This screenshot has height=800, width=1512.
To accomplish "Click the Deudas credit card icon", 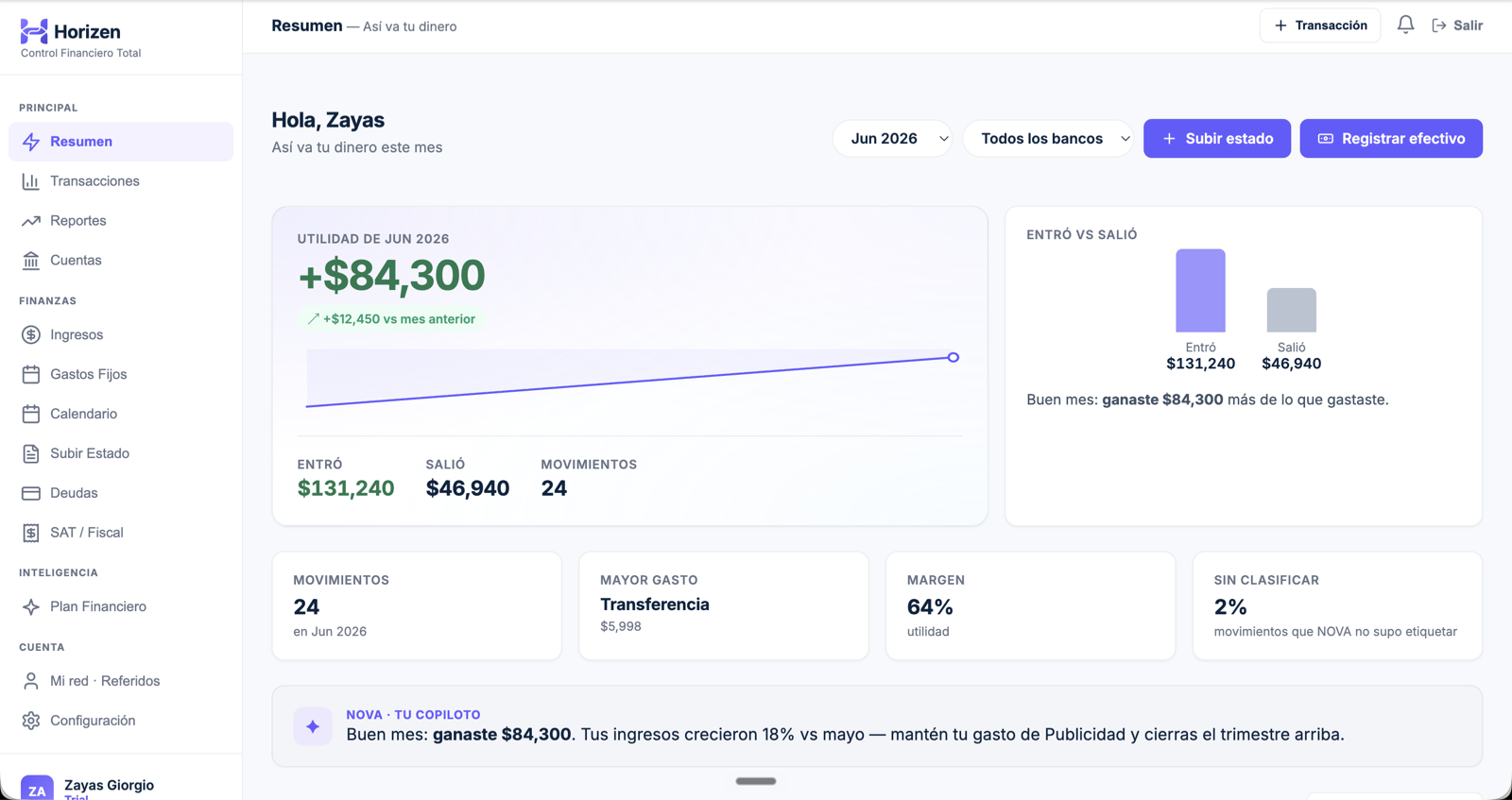I will [x=31, y=493].
